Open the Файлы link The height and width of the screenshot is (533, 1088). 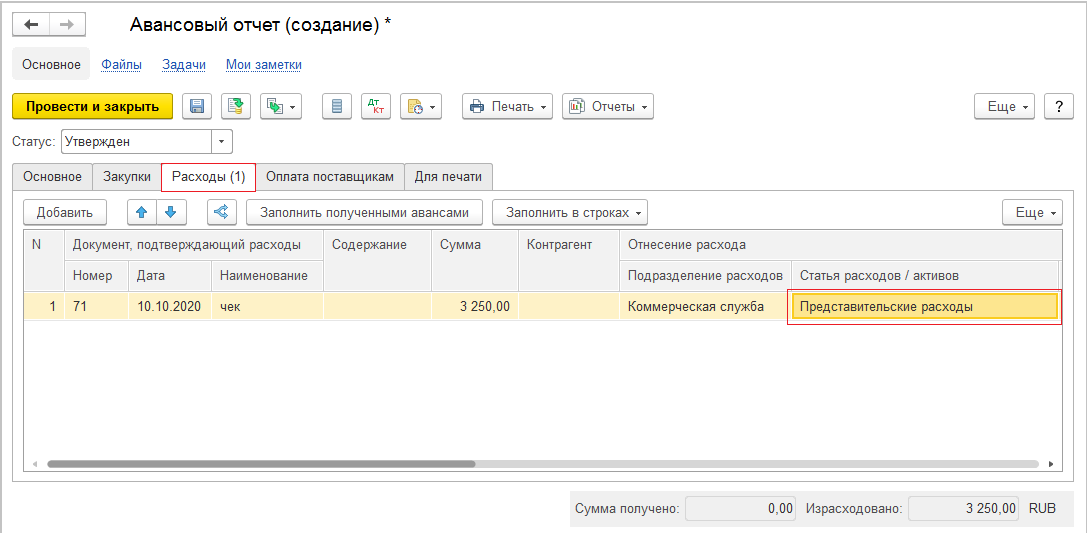coord(121,64)
